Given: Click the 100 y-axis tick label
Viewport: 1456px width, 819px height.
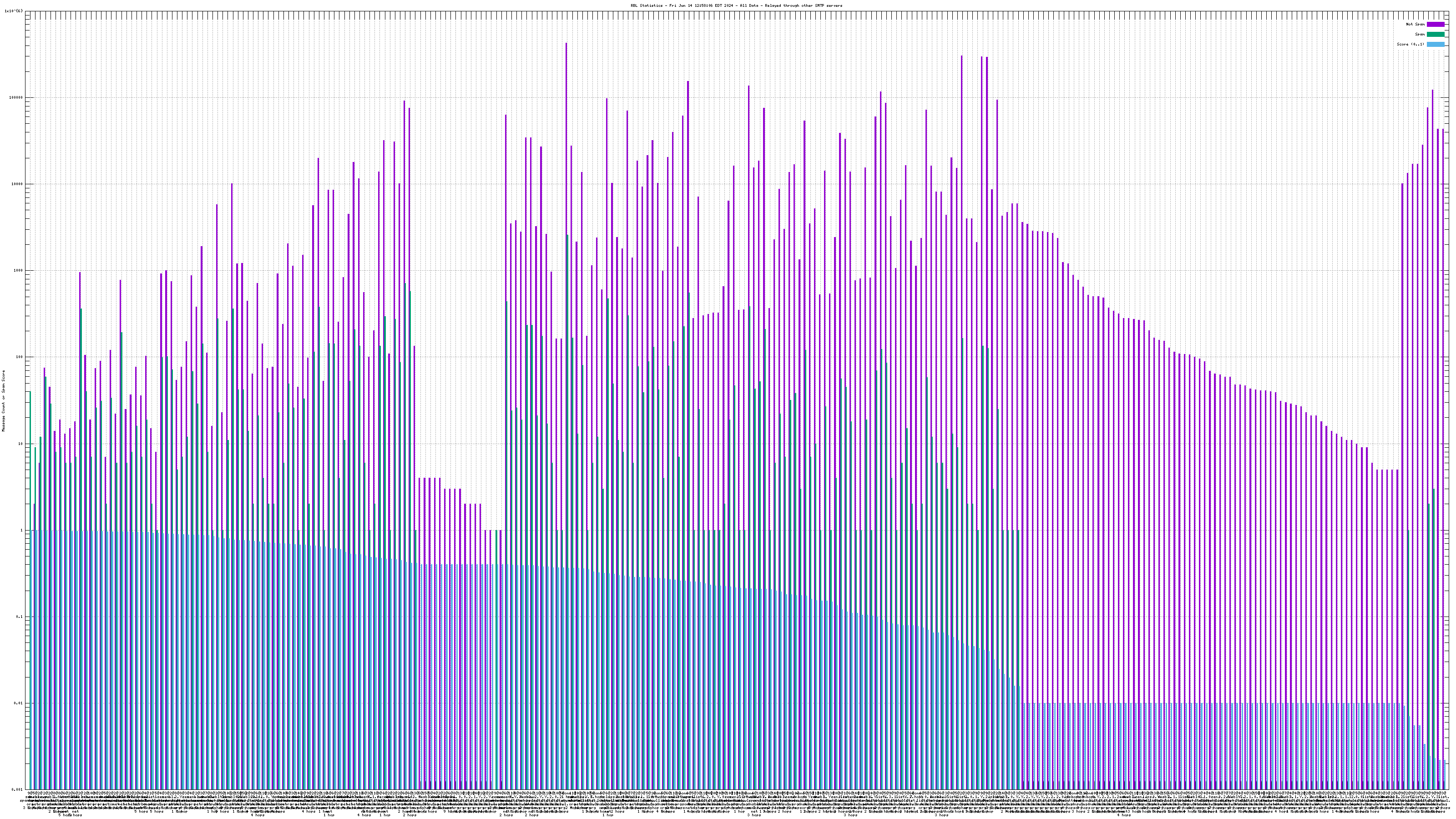Looking at the screenshot, I should pyautogui.click(x=20, y=357).
